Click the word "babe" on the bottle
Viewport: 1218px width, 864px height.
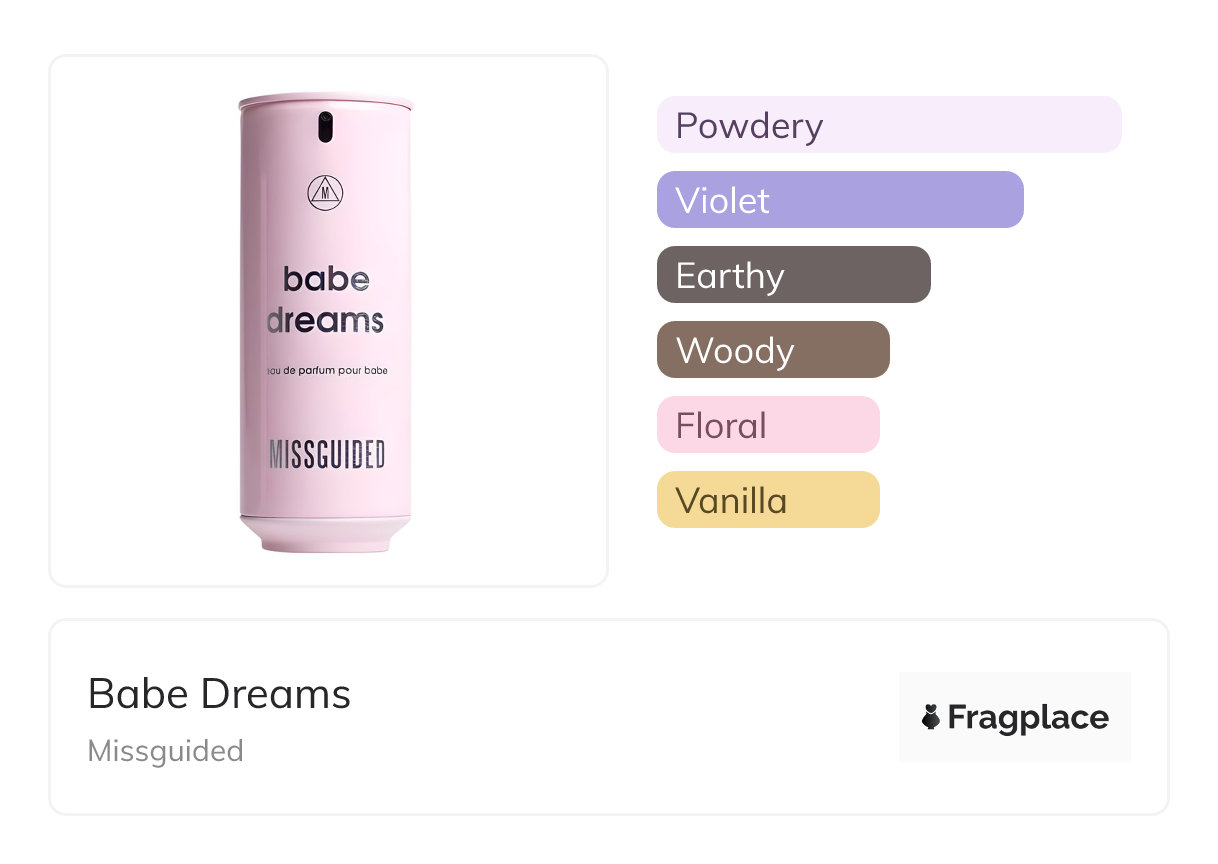pyautogui.click(x=326, y=279)
